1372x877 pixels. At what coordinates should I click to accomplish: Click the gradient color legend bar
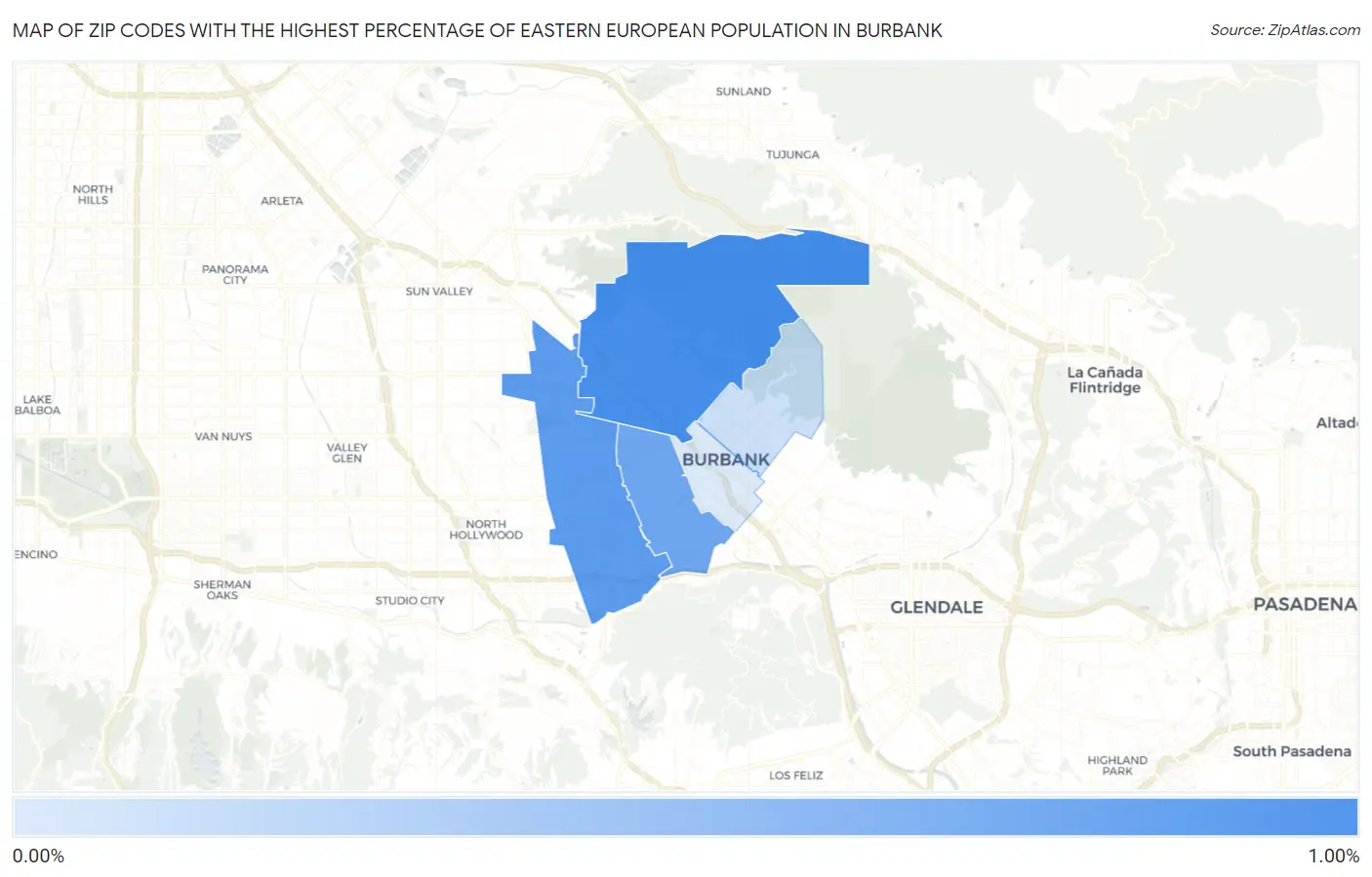coord(685,817)
